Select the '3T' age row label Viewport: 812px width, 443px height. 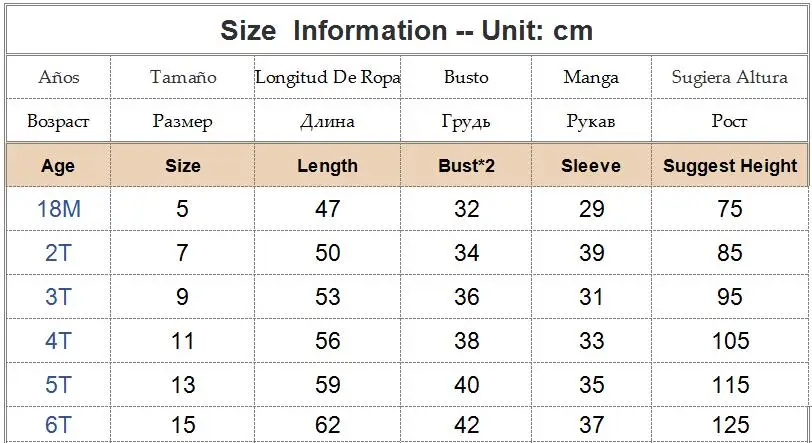57,297
